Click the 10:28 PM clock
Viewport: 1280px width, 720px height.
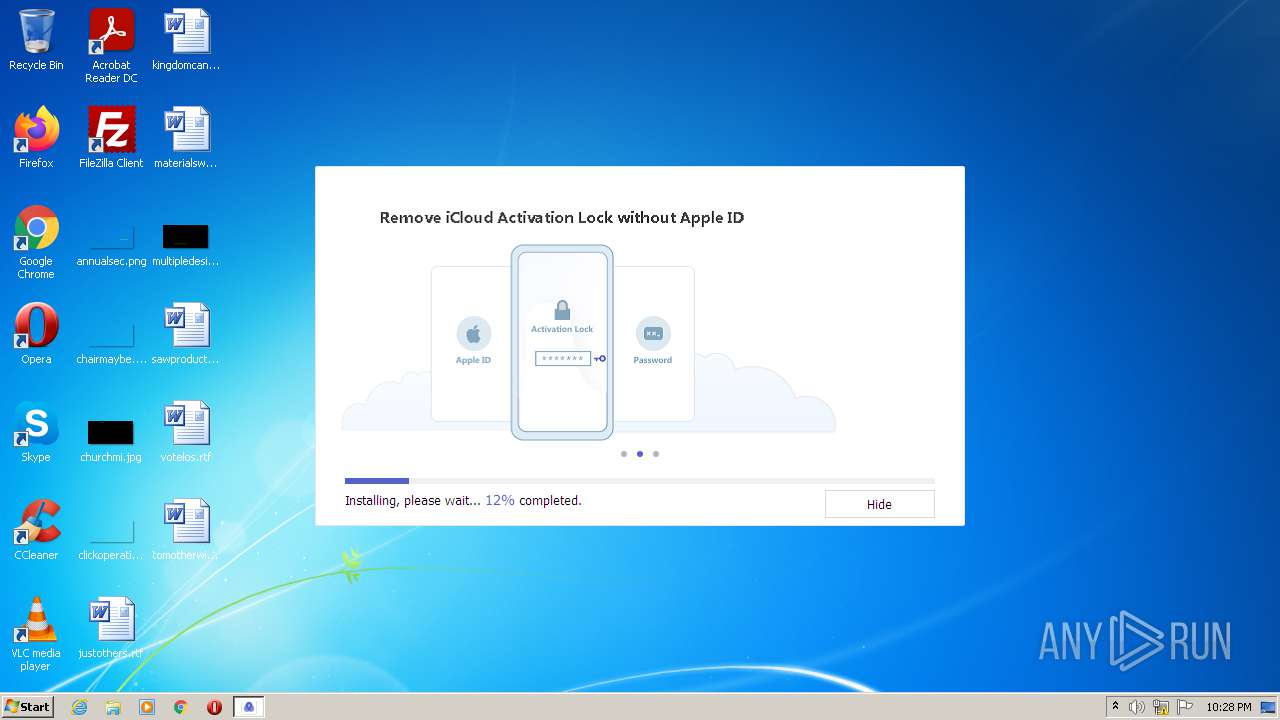tap(1229, 707)
